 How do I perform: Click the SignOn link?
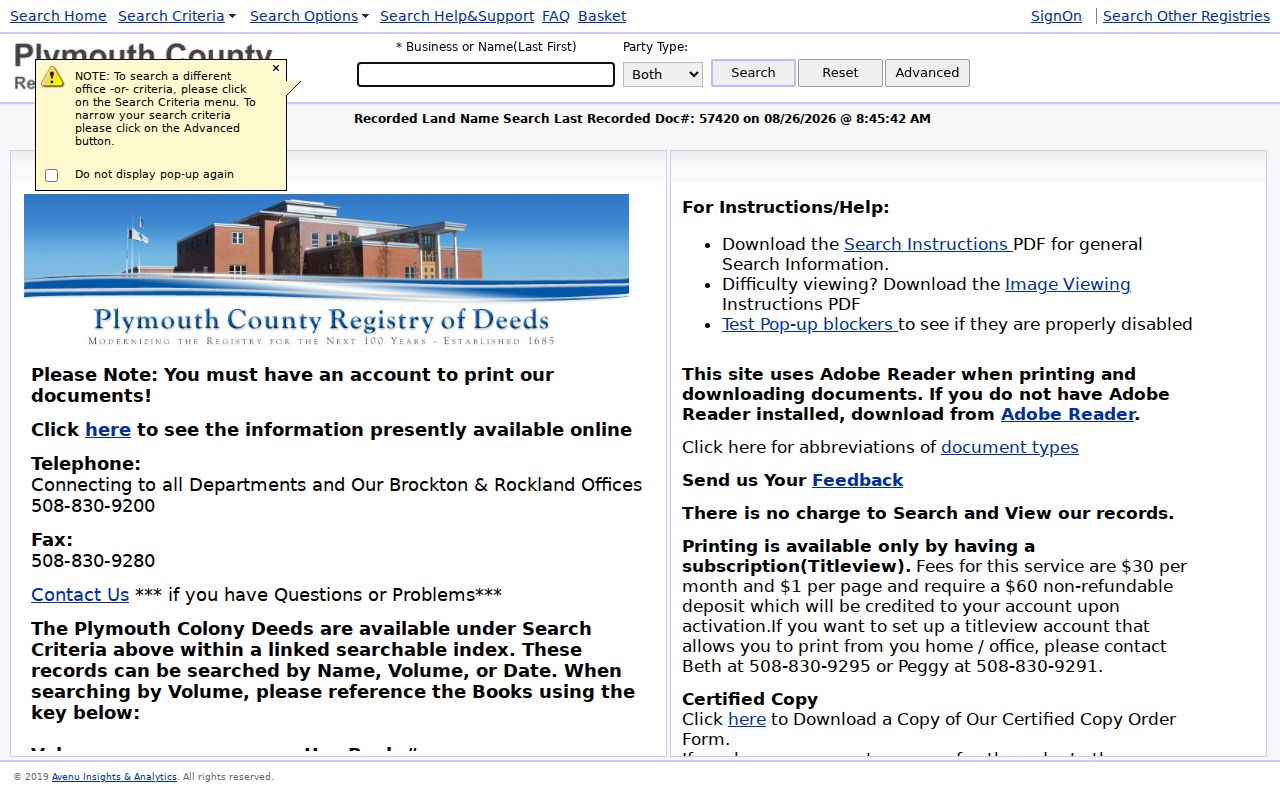1056,16
